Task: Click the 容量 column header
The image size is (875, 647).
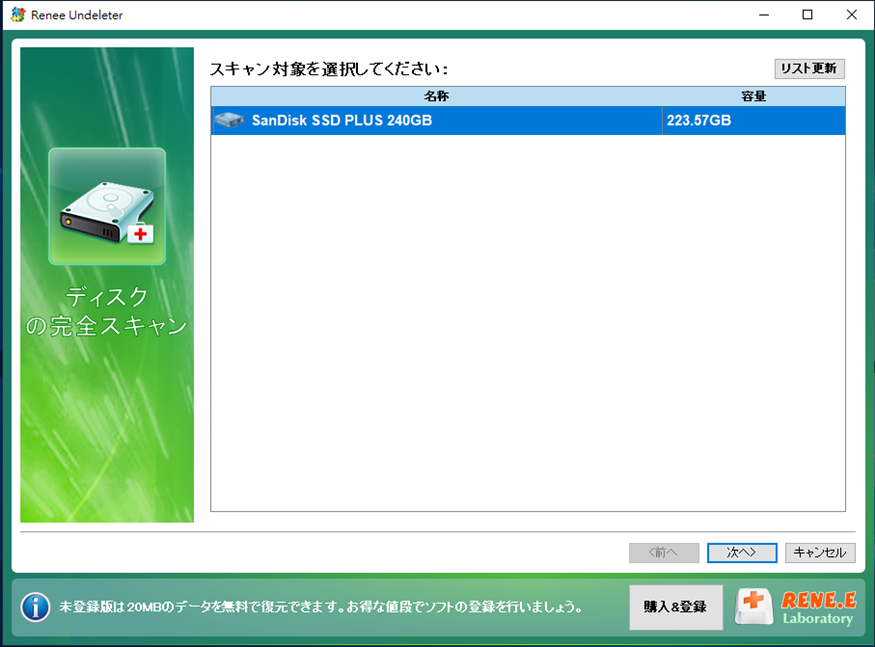Action: click(x=753, y=97)
